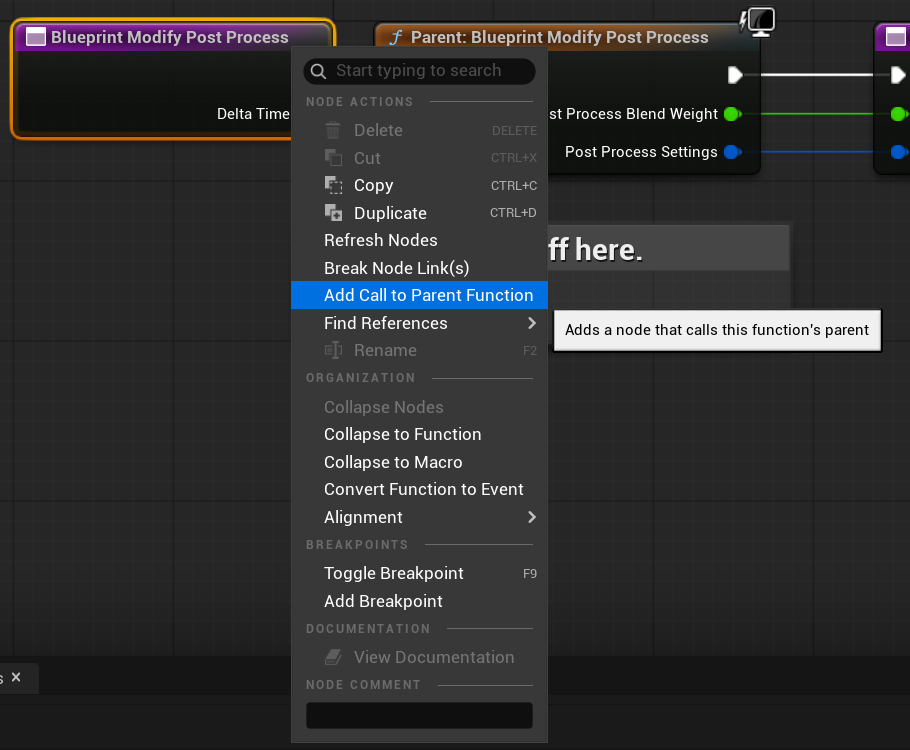This screenshot has height=750, width=910.
Task: Choose Refresh Nodes from context menu
Action: pos(380,240)
